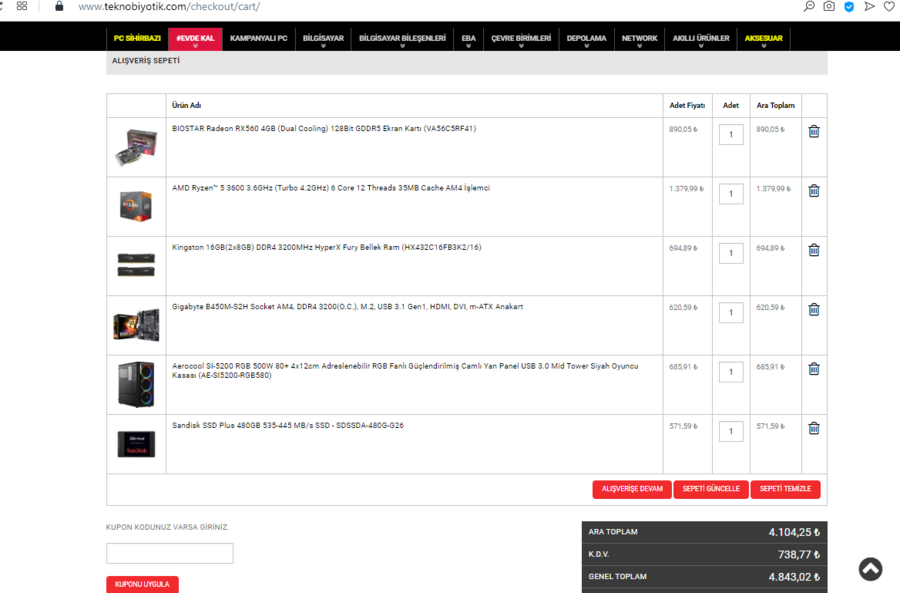900x593 pixels.
Task: Click trash icon for Kingston 16GB RAM
Action: coord(814,250)
